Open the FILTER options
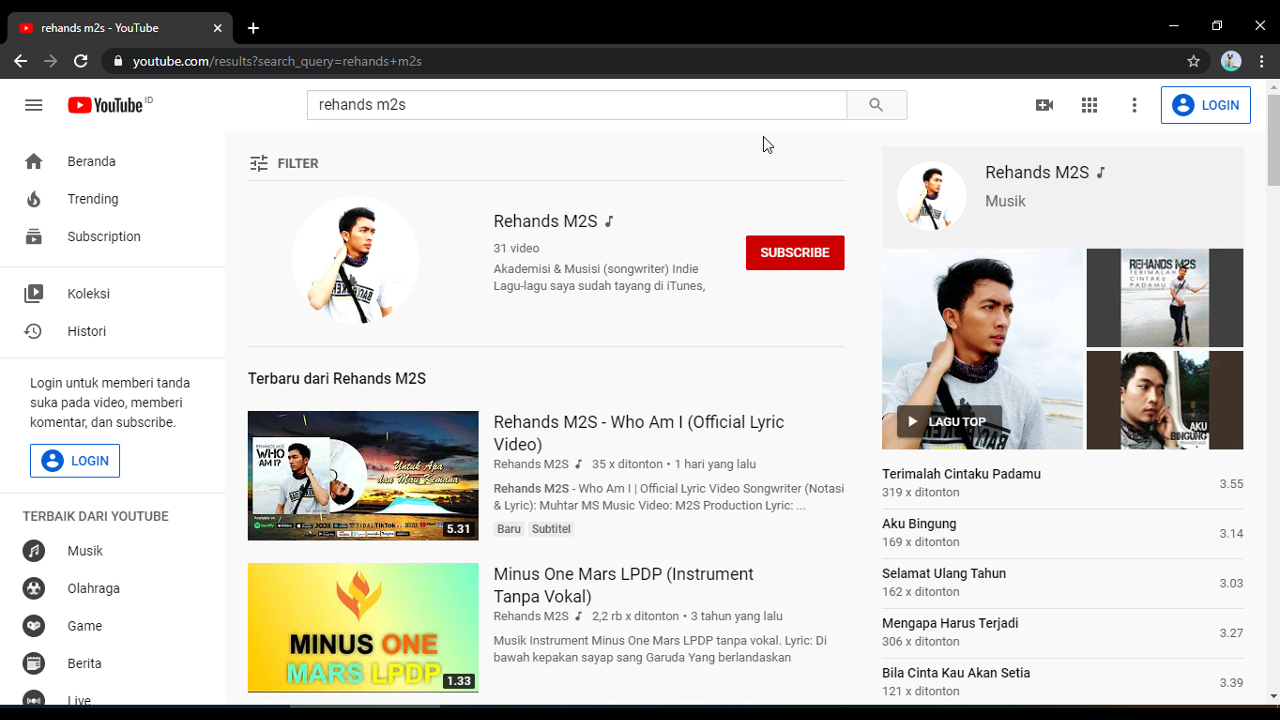Image resolution: width=1280 pixels, height=720 pixels. coord(284,163)
